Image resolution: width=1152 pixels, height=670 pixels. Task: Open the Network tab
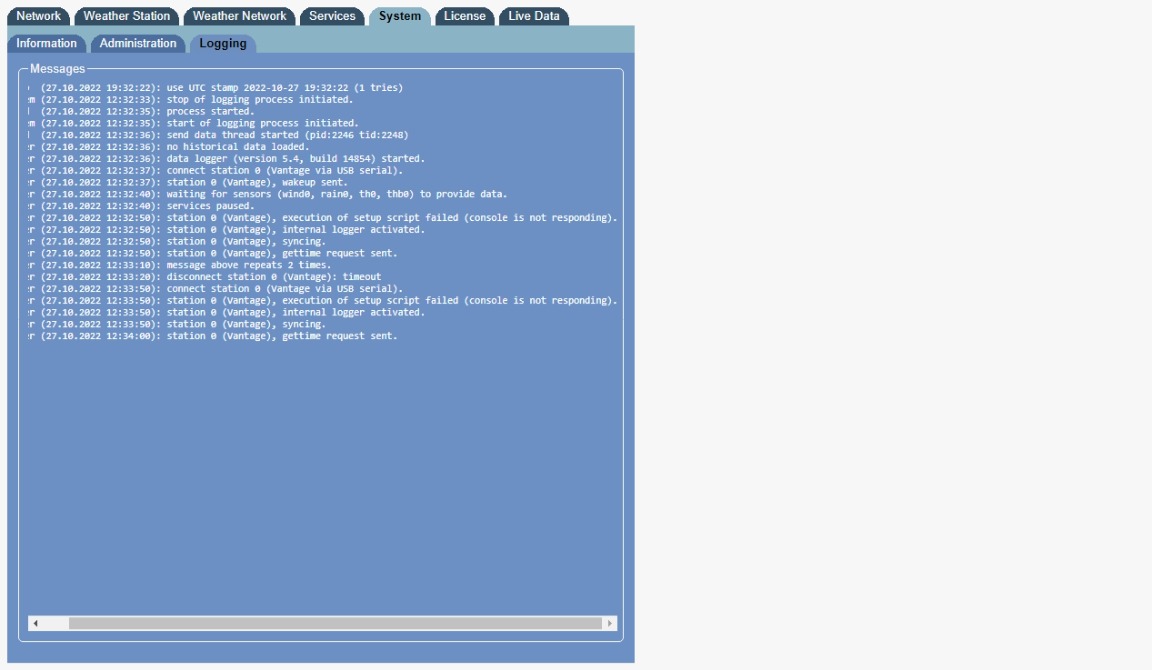[39, 16]
